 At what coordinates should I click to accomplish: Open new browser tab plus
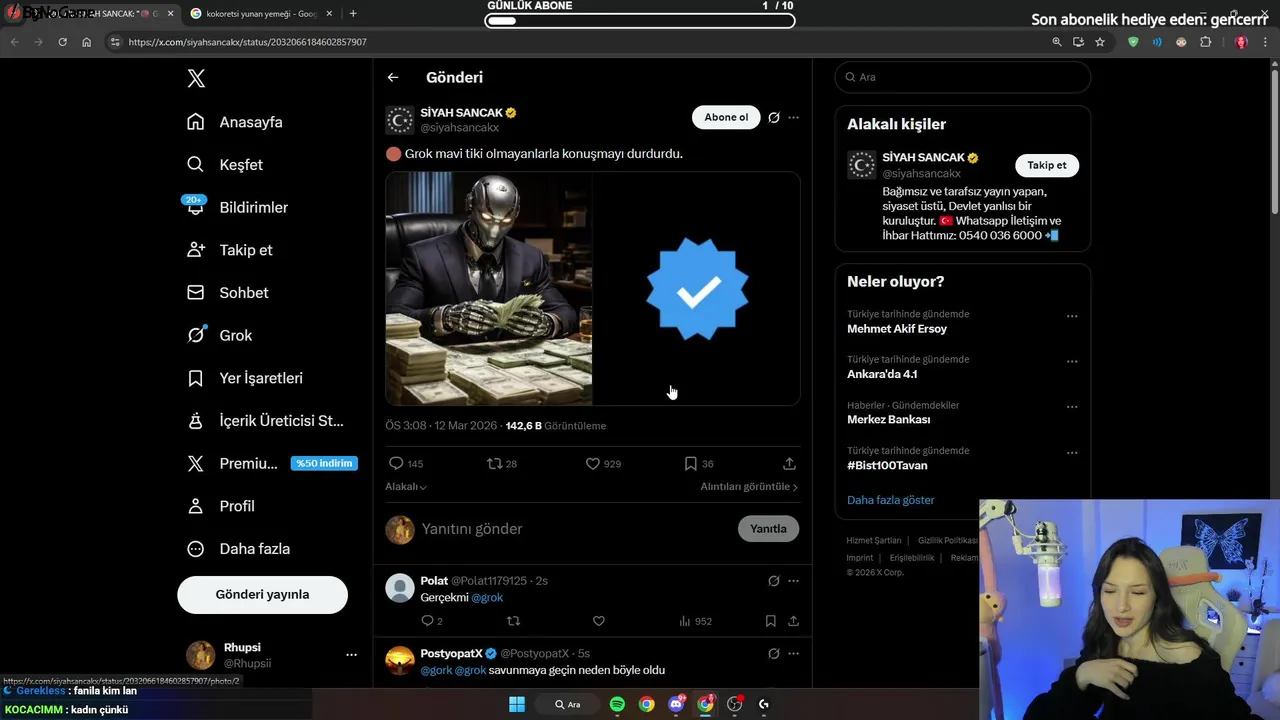pyautogui.click(x=353, y=14)
